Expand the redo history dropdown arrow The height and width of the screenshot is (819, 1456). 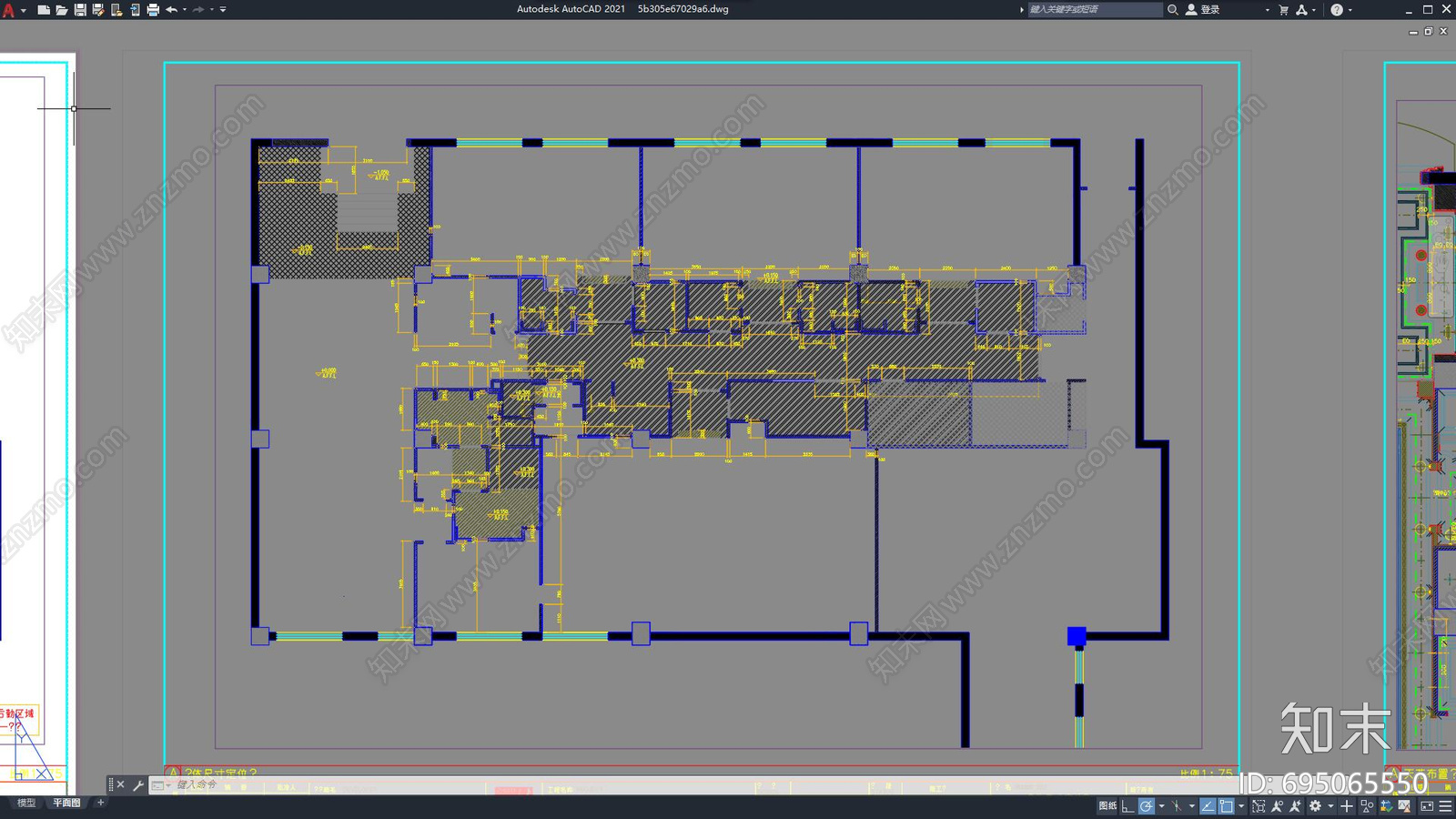coord(212,9)
